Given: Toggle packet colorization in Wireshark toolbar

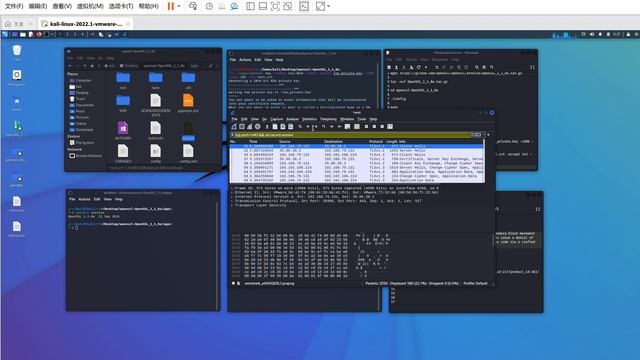Looking at the screenshot, I should tap(357, 127).
